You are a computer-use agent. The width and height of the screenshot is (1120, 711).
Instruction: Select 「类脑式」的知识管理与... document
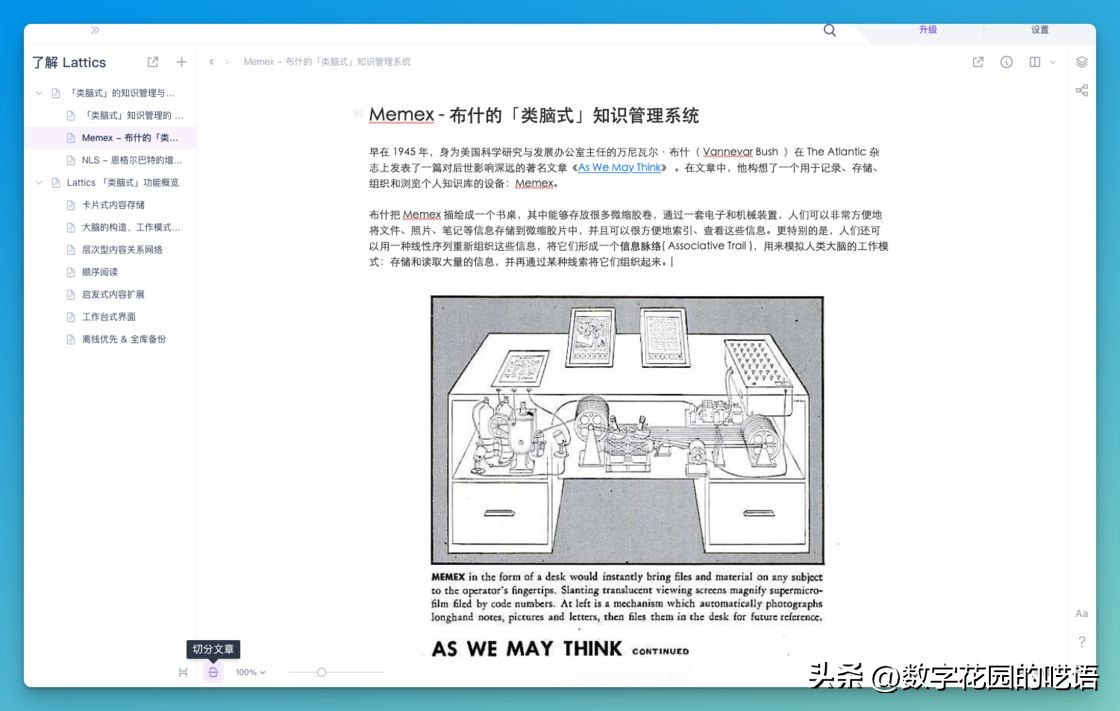(x=121, y=93)
